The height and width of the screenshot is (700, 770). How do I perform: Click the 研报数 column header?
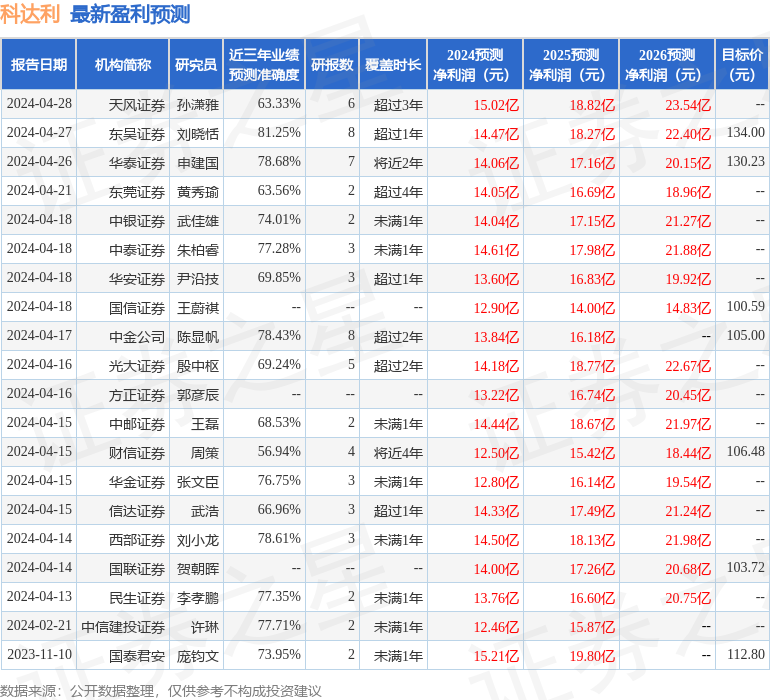point(332,64)
